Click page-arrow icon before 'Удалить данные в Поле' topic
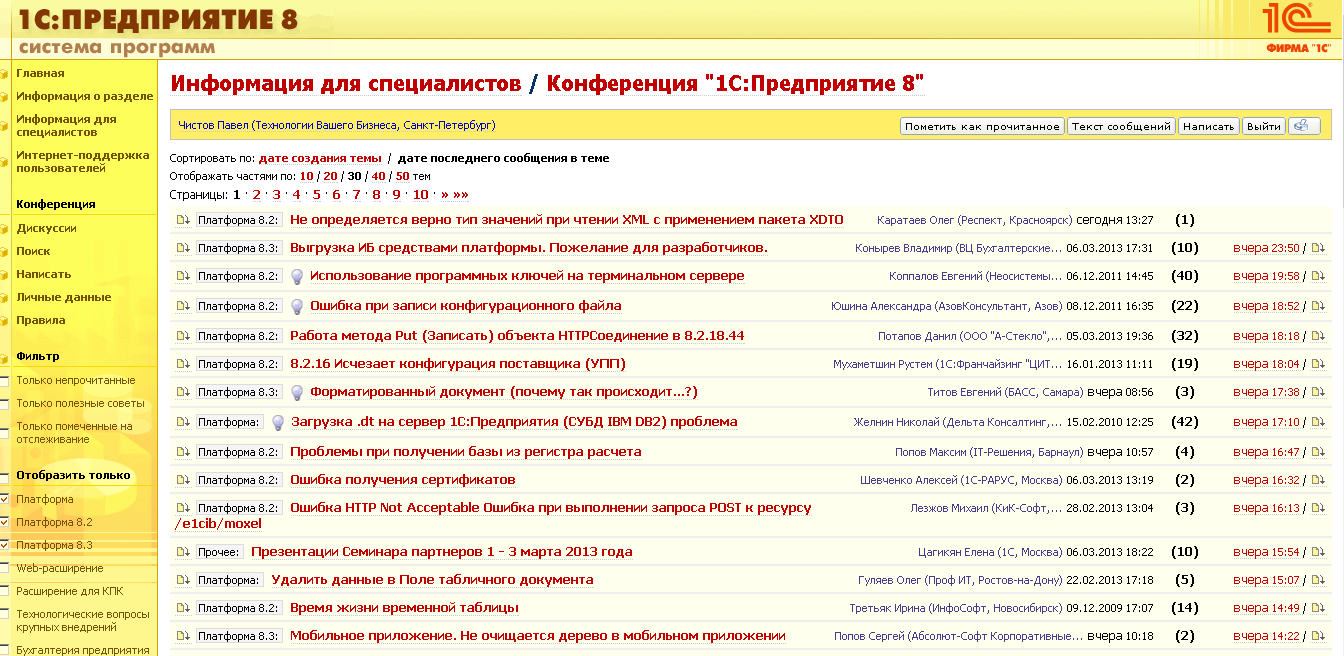 [x=183, y=580]
